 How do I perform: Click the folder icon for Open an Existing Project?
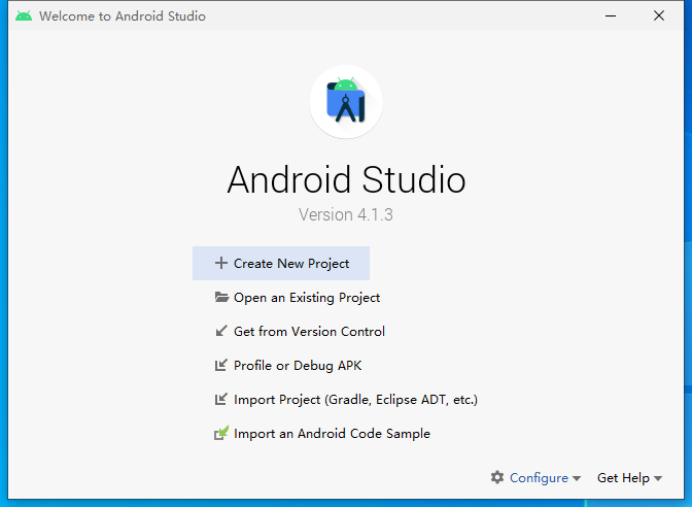coord(221,297)
